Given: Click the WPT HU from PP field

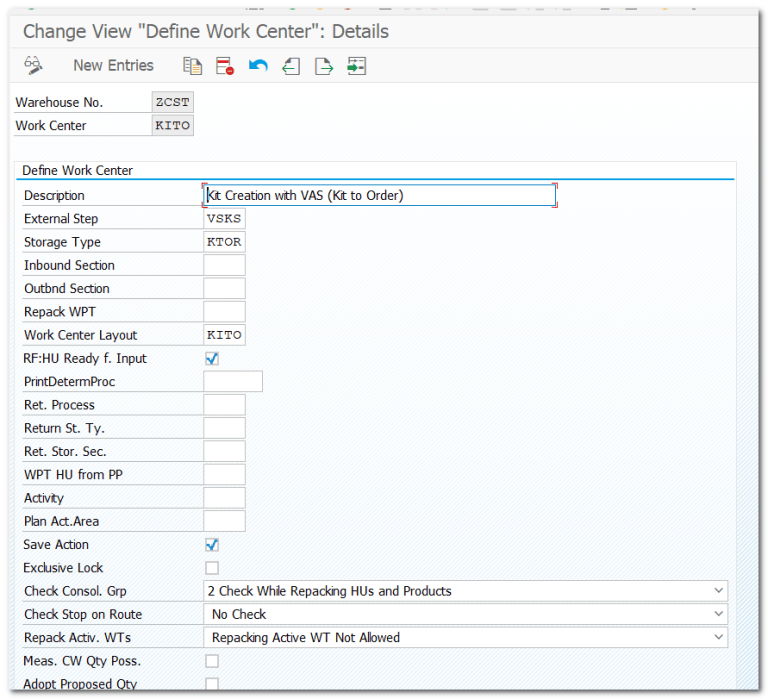Looking at the screenshot, I should (224, 475).
